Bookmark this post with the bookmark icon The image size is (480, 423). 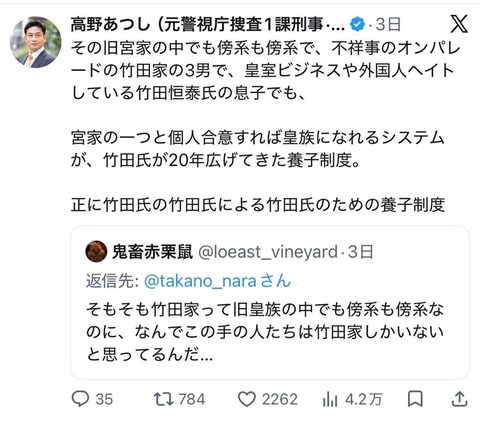(x=415, y=399)
